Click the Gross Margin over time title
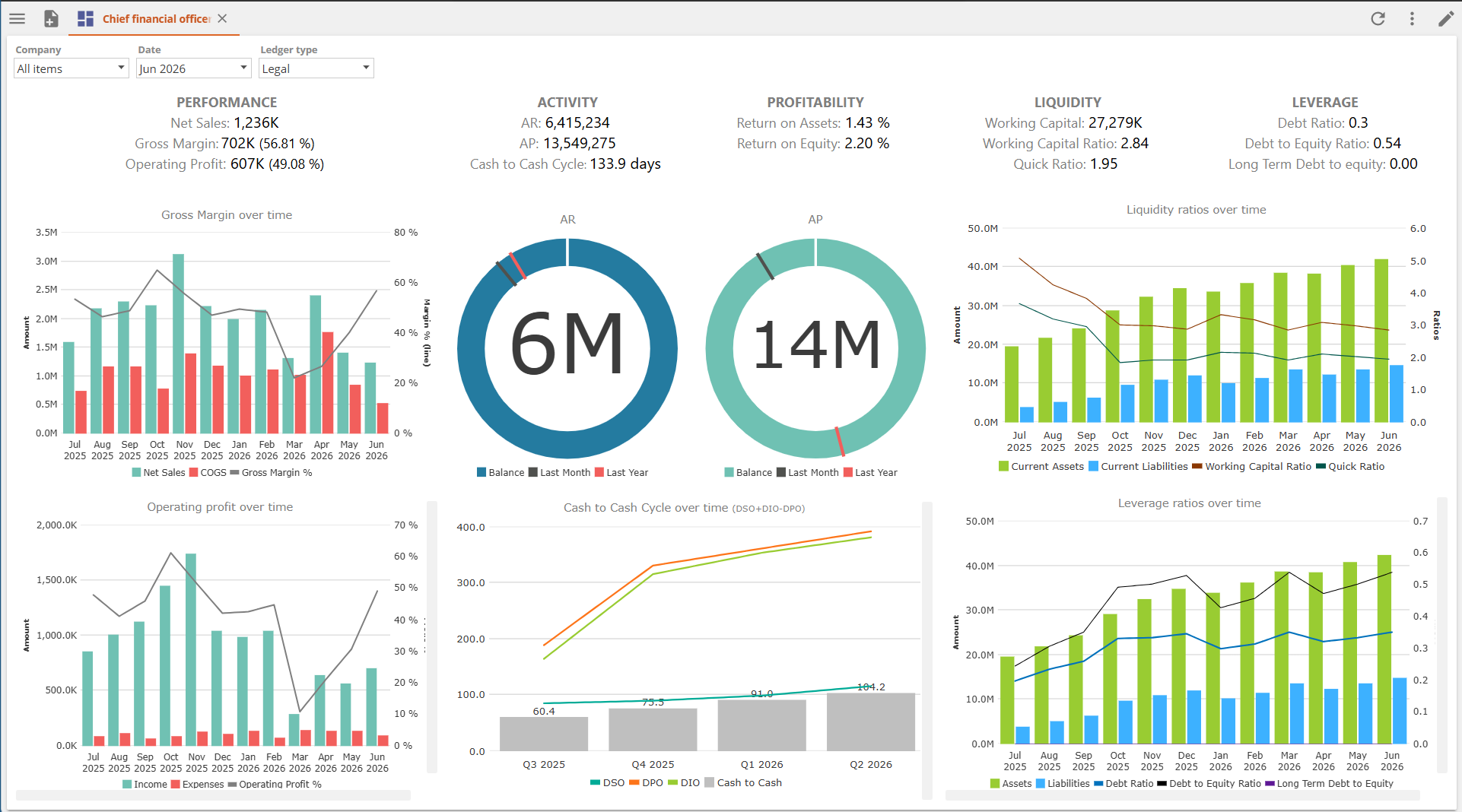This screenshot has height=812, width=1462. coord(227,215)
